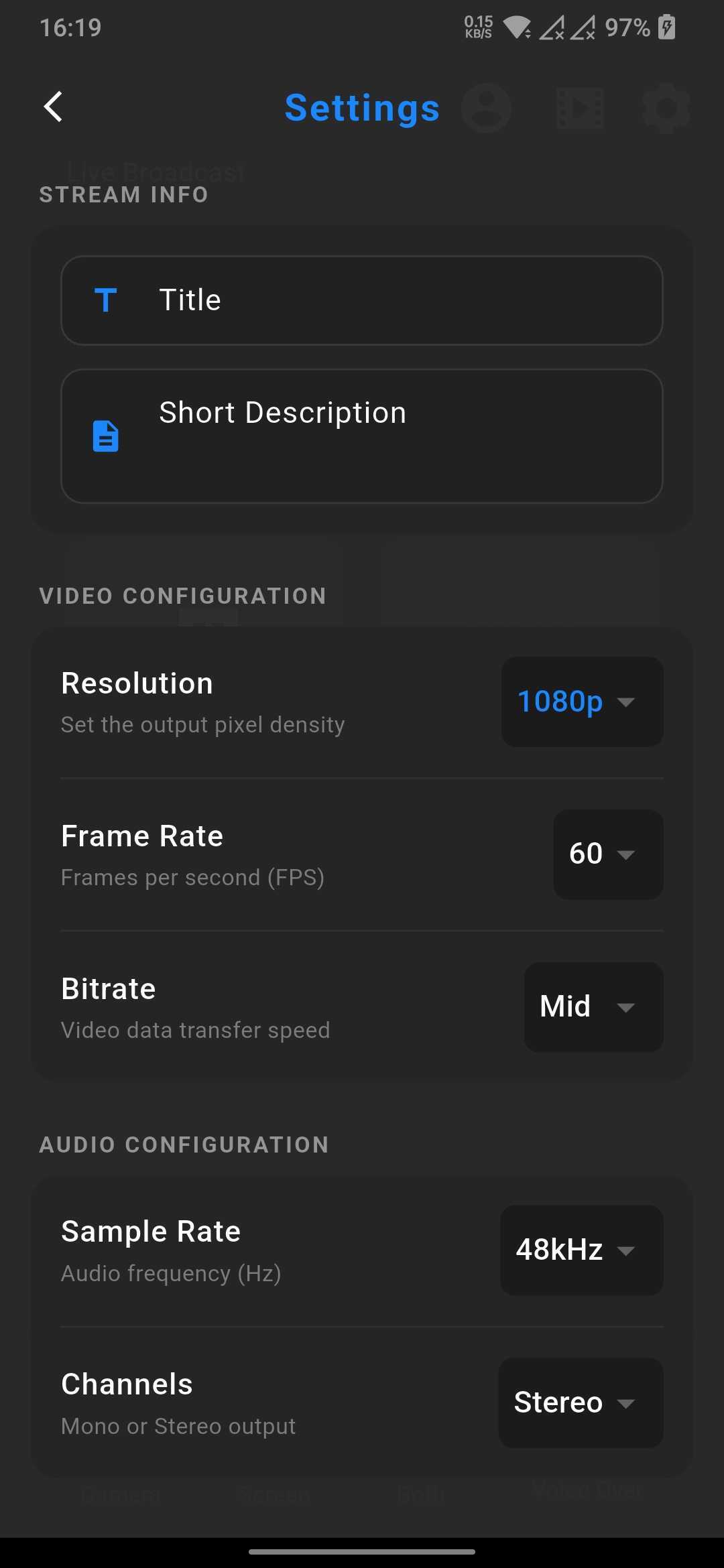Viewport: 724px width, 1568px height.
Task: Open the Bitrate Mid dropdown
Action: click(593, 1006)
